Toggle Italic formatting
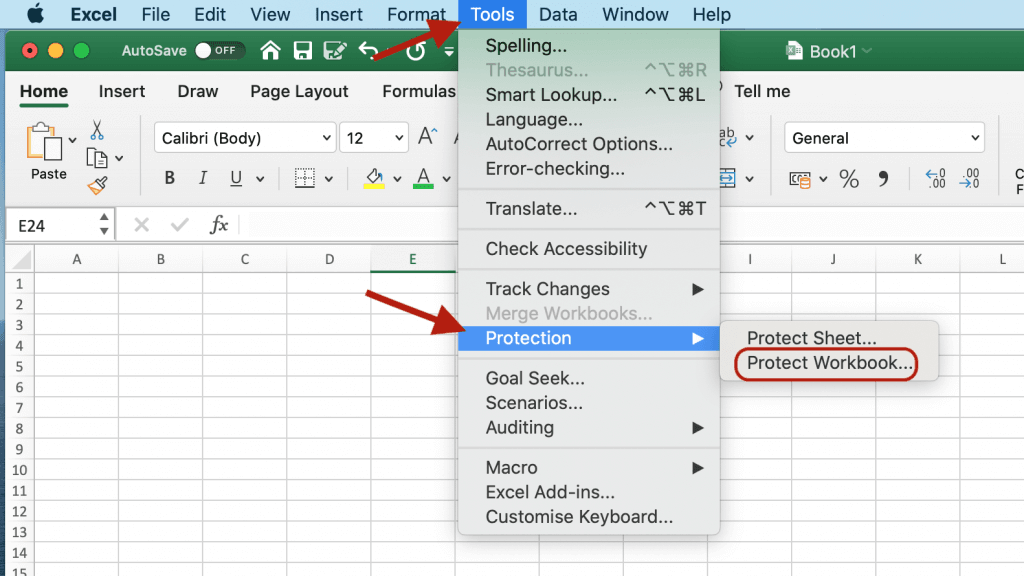 (203, 179)
